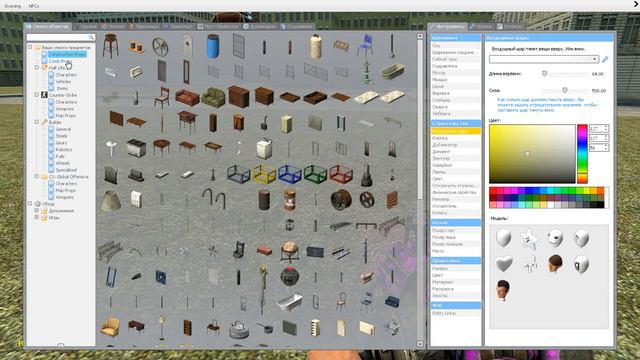Screen dimensions: 640x360
Task: Spawn the globe on stand prop
Action: tap(290, 251)
